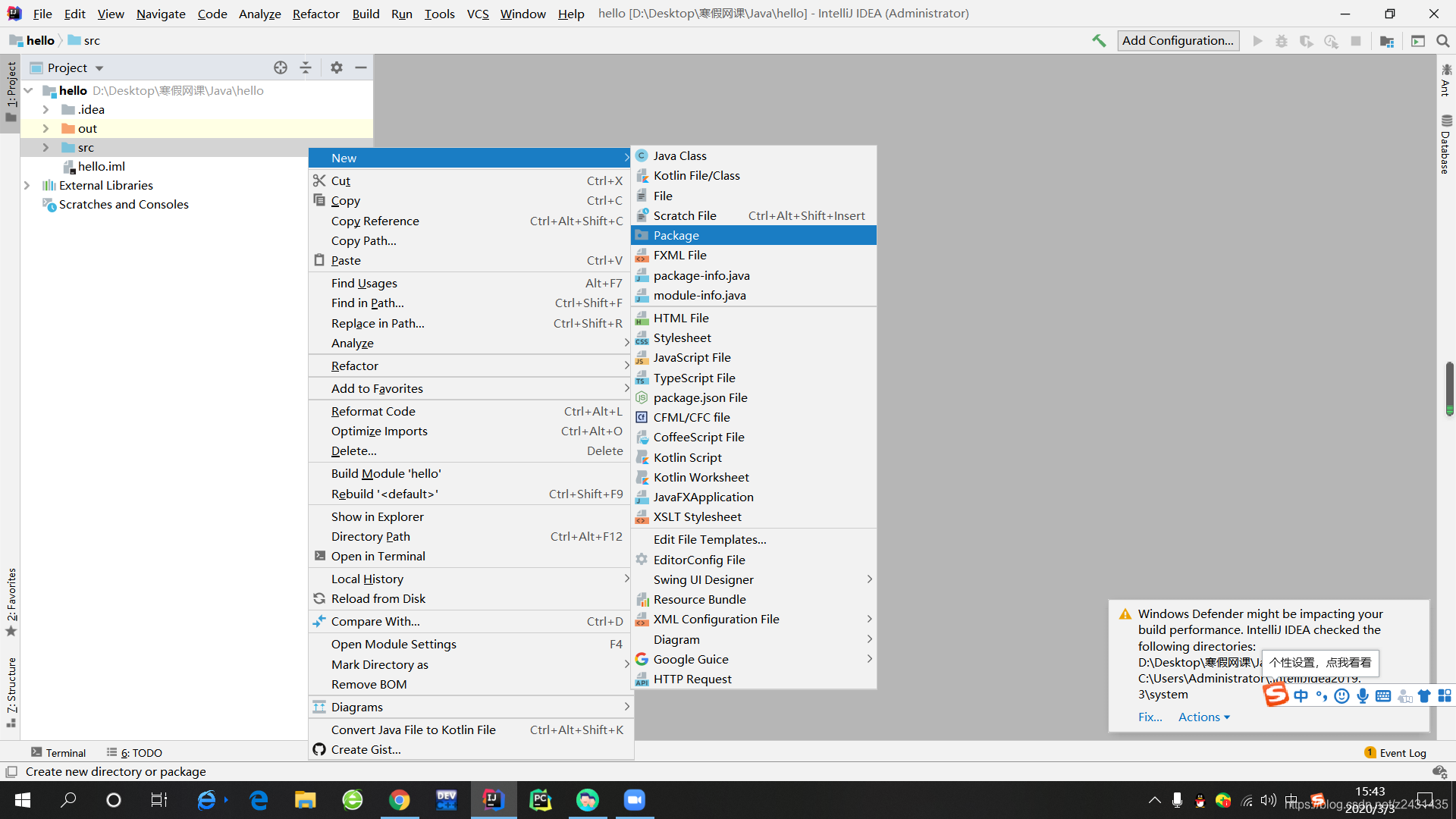1456x819 pixels.
Task: Click the Debug bug icon in toolbar
Action: (x=1282, y=41)
